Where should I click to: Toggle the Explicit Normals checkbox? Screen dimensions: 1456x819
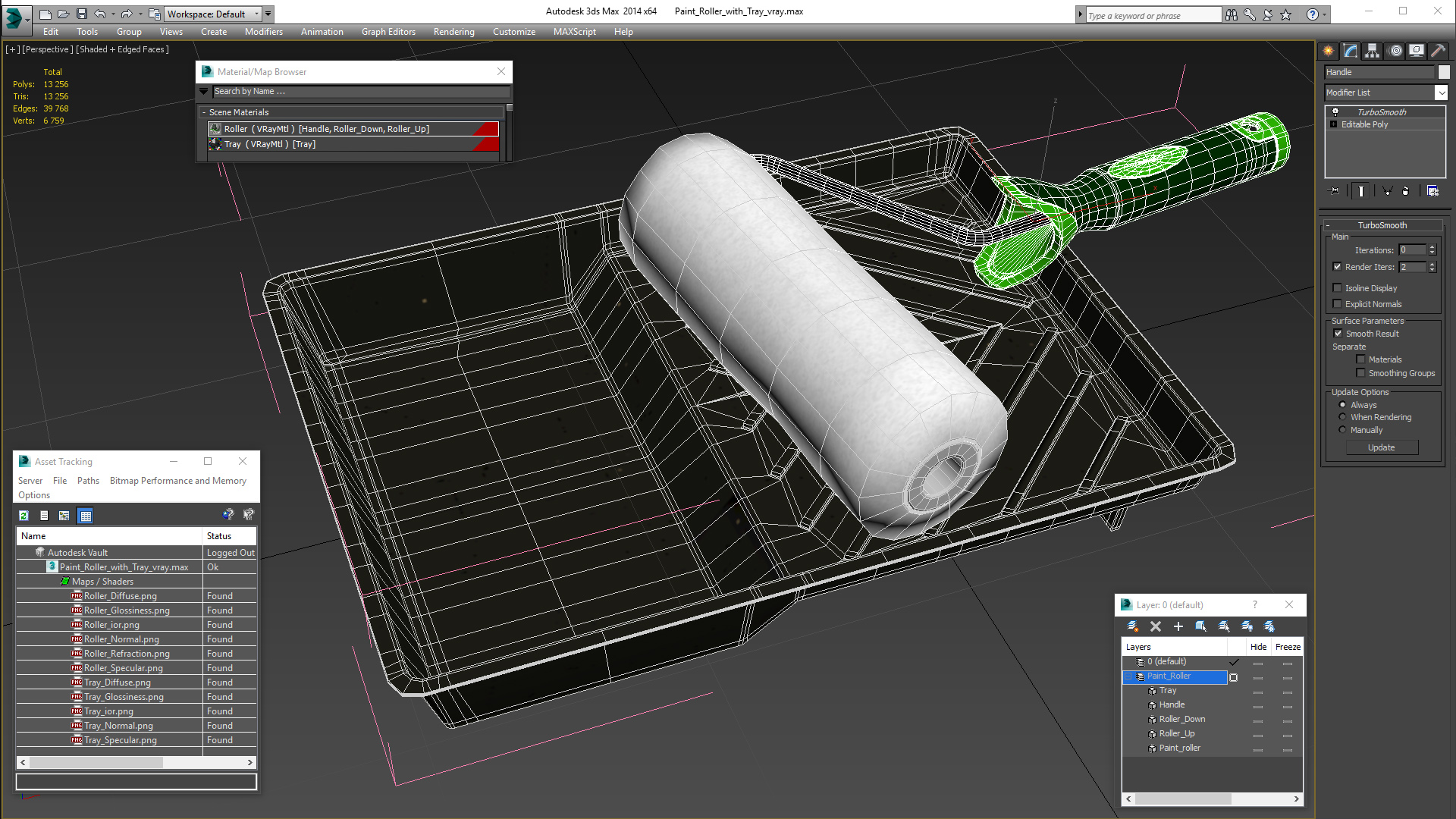coord(1338,304)
